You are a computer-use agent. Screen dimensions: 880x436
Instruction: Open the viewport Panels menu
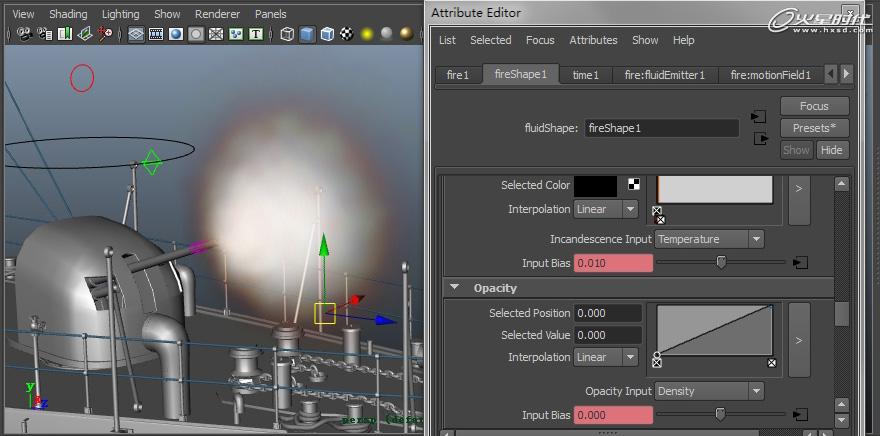tap(271, 14)
